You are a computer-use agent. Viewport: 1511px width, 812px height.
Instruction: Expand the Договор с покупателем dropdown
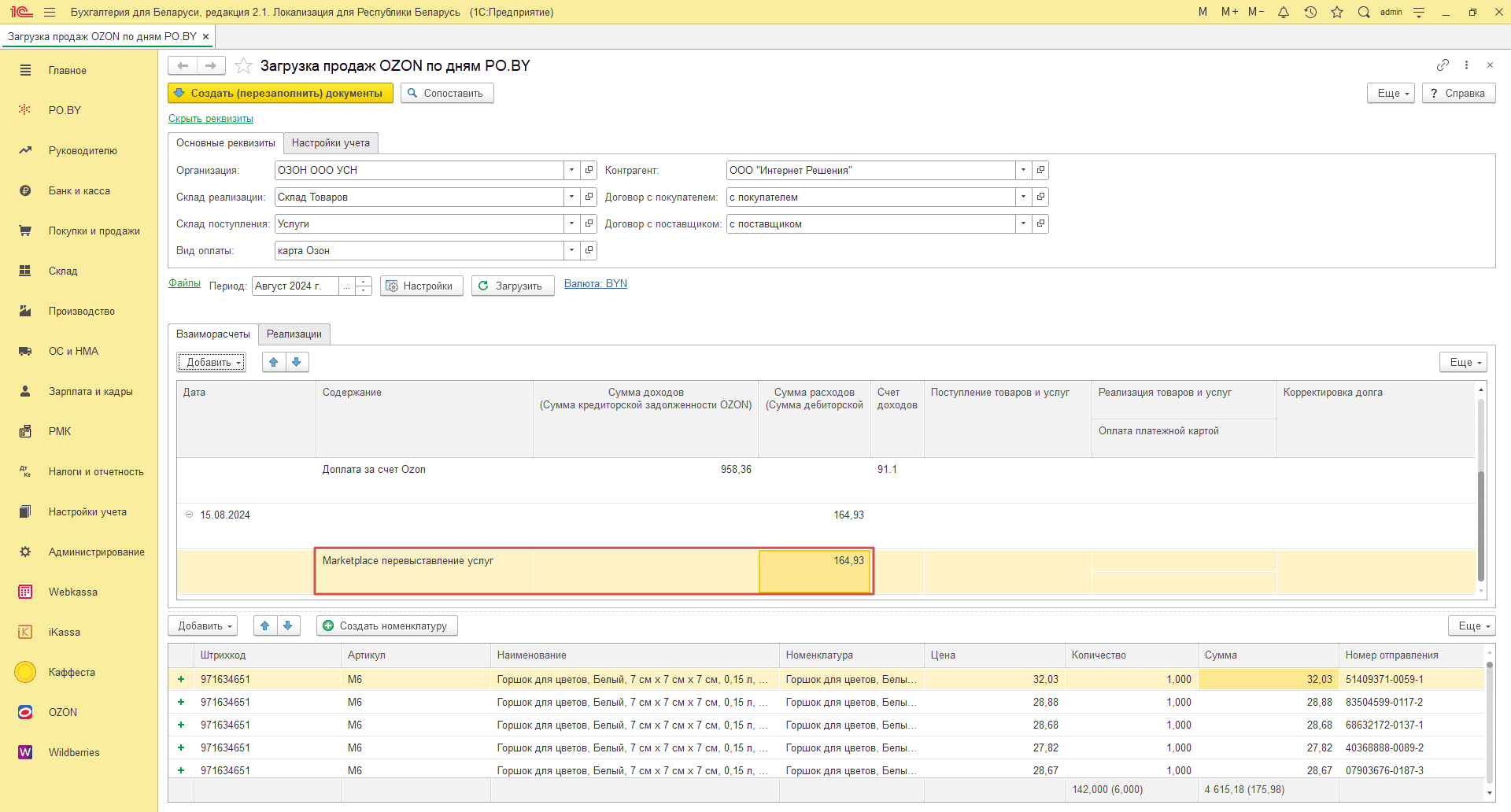(x=1024, y=197)
